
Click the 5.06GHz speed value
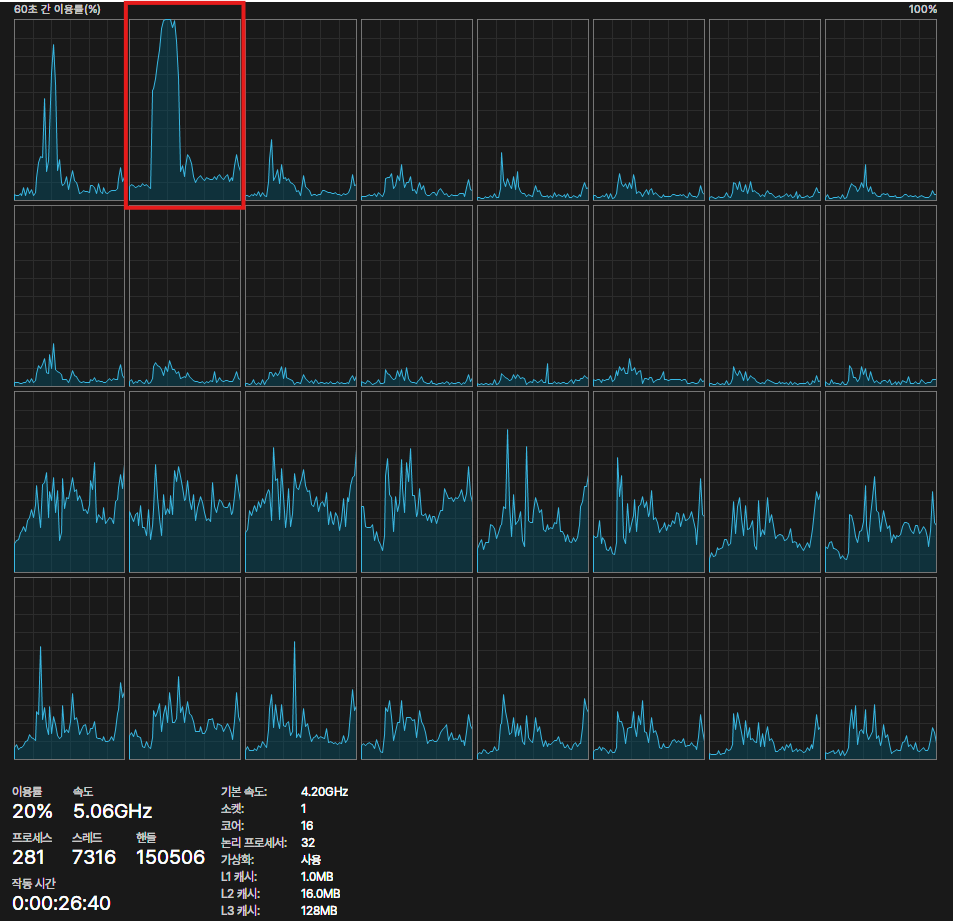tap(112, 810)
